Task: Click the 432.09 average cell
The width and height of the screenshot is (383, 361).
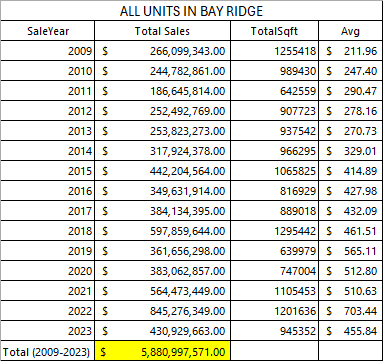Action: (x=350, y=211)
